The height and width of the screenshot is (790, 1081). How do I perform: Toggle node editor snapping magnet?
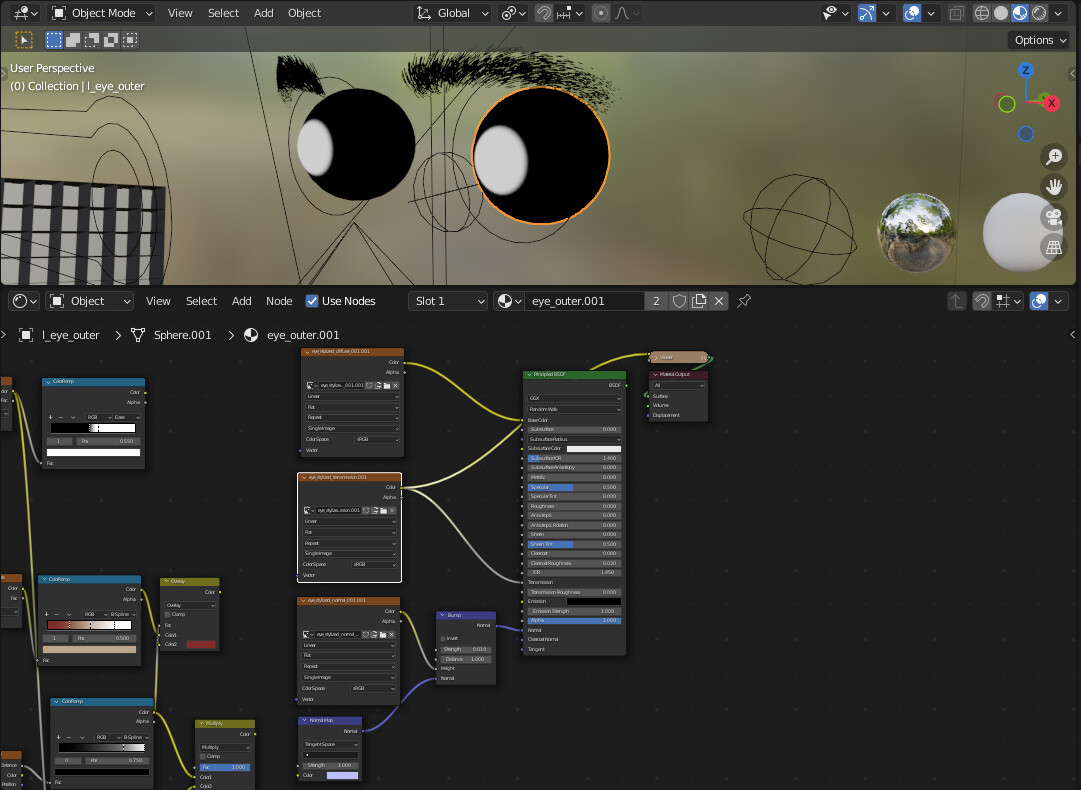(982, 301)
